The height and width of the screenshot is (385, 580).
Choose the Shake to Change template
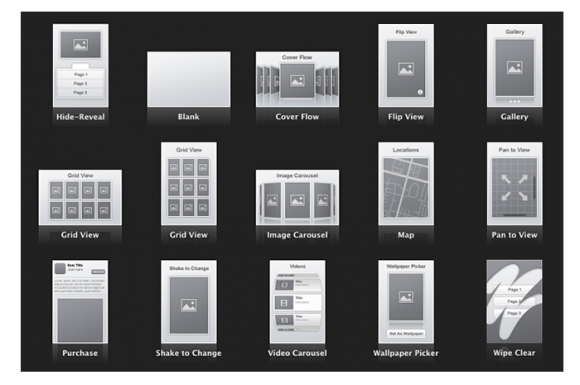point(189,302)
